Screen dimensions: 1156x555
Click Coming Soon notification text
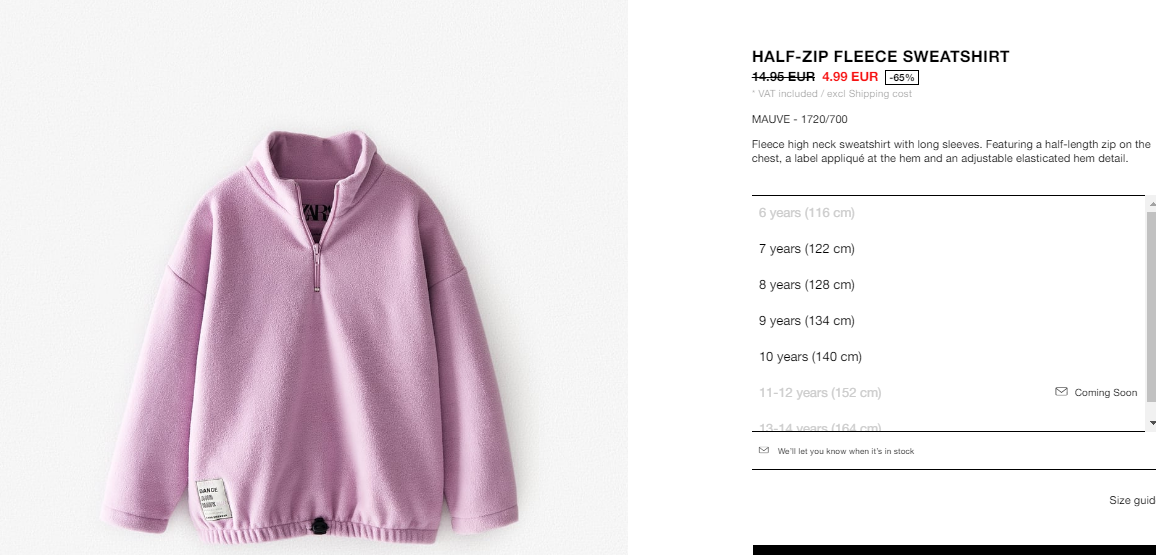pos(1105,393)
